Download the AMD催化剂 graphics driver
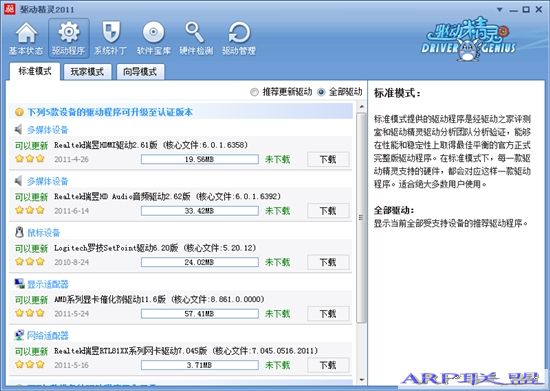Image resolution: width=550 pixels, height=391 pixels. click(x=328, y=314)
